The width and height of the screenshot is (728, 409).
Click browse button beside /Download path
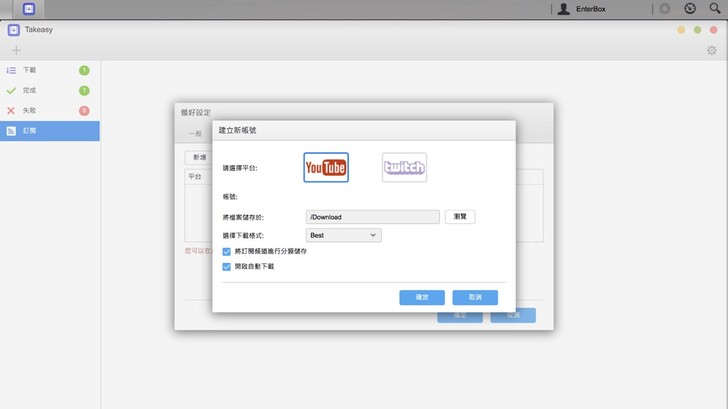point(460,217)
